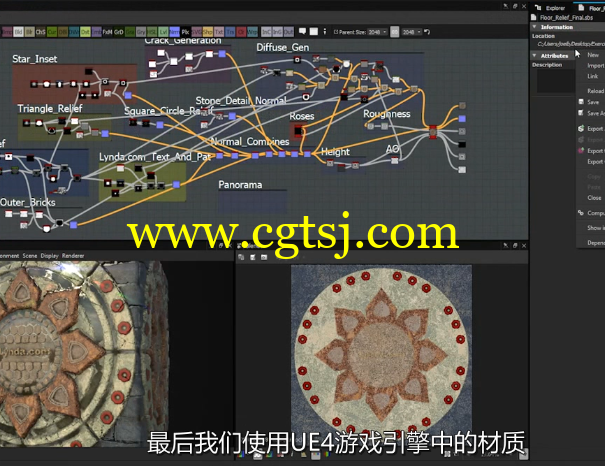The height and width of the screenshot is (466, 605).
Task: Choose Close from the context menu
Action: pyautogui.click(x=594, y=198)
